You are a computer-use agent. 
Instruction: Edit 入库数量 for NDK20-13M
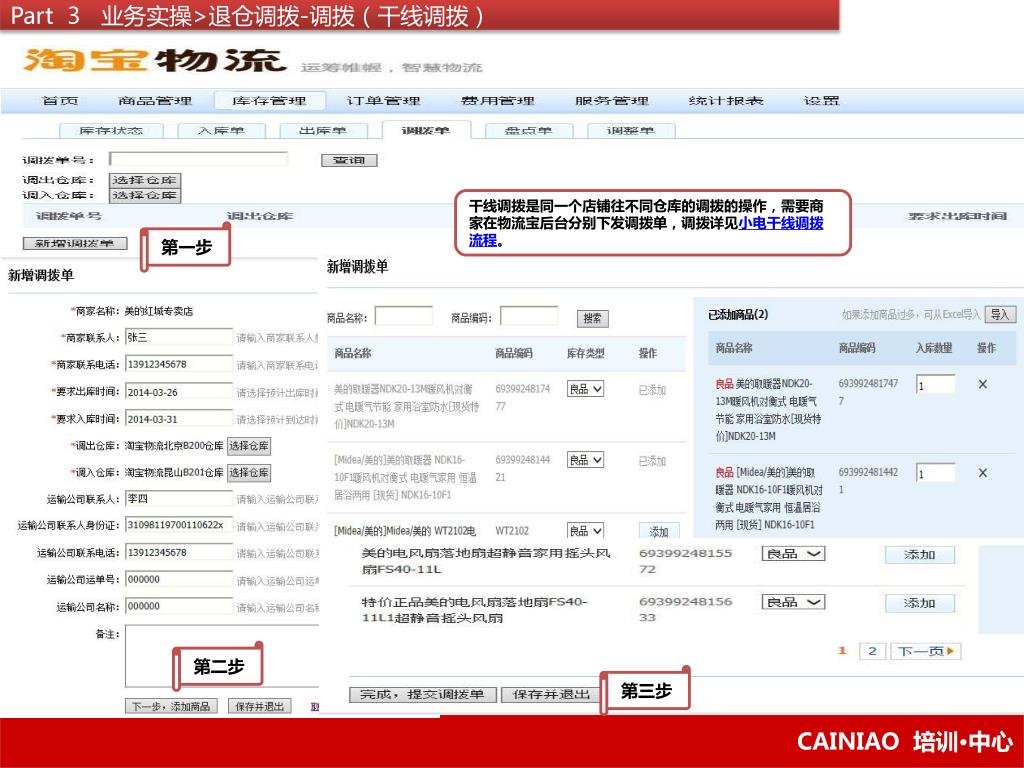point(935,385)
